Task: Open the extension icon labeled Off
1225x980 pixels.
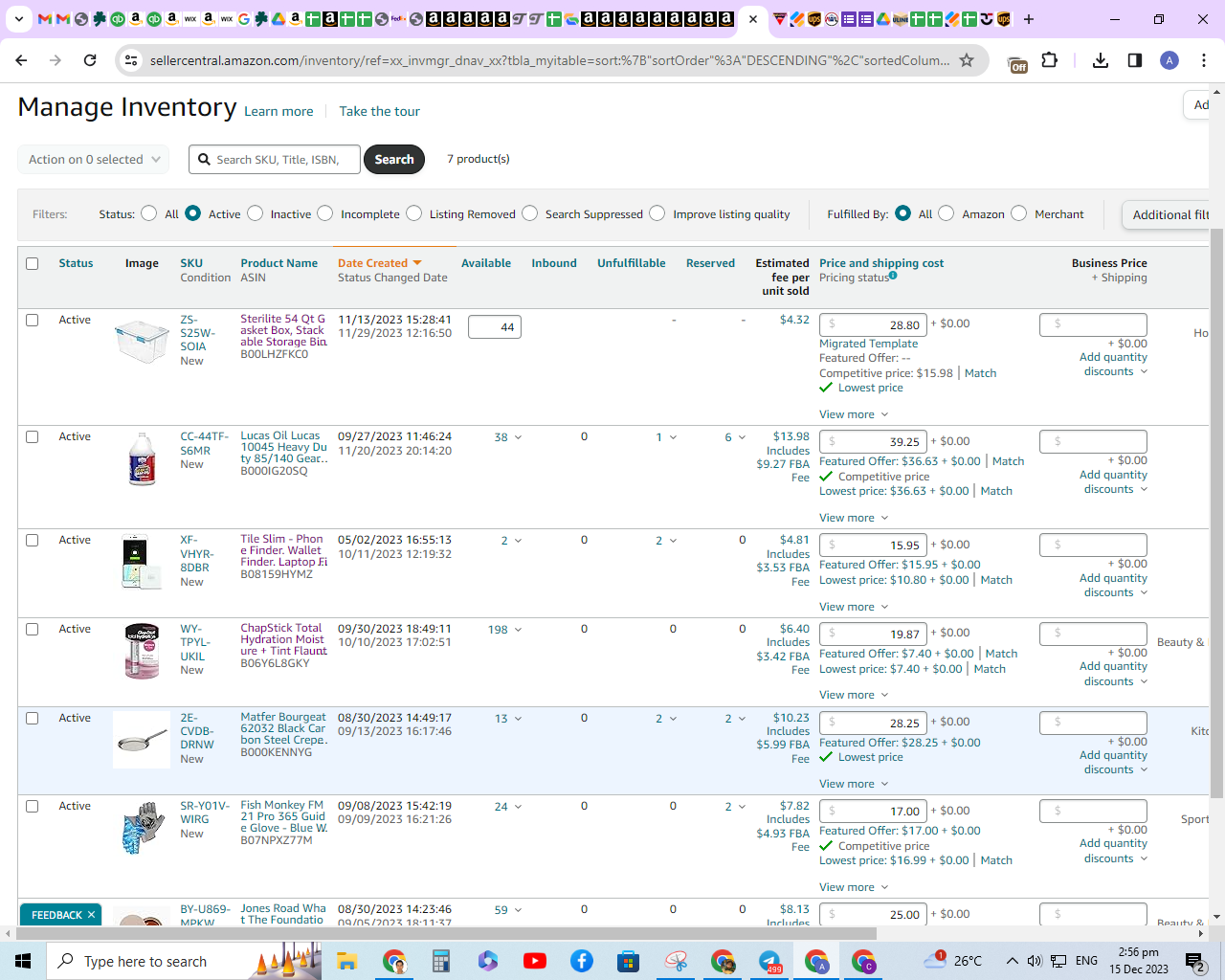Action: click(x=1017, y=64)
